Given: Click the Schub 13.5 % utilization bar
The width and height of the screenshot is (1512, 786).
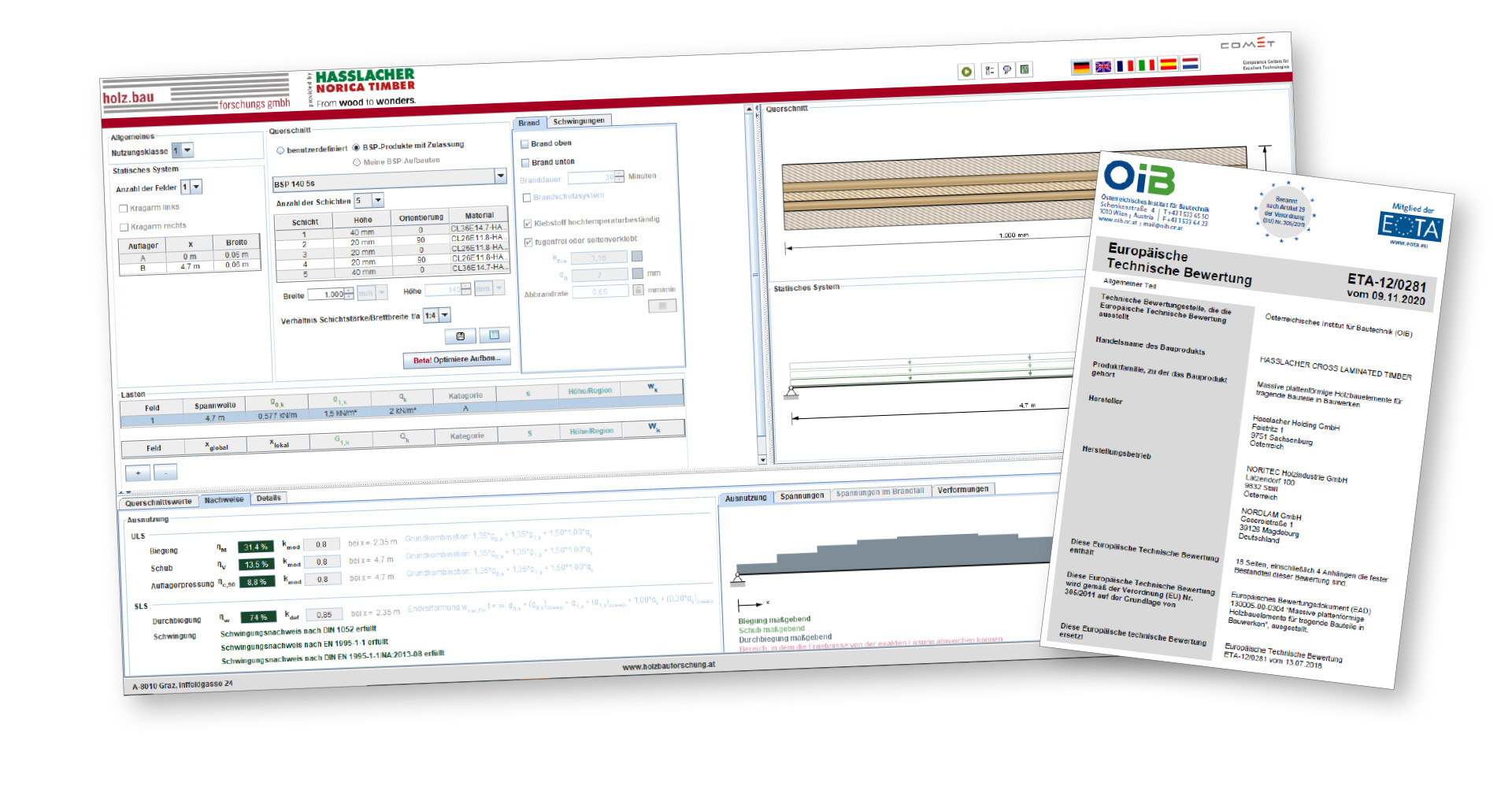Looking at the screenshot, I should [x=257, y=565].
